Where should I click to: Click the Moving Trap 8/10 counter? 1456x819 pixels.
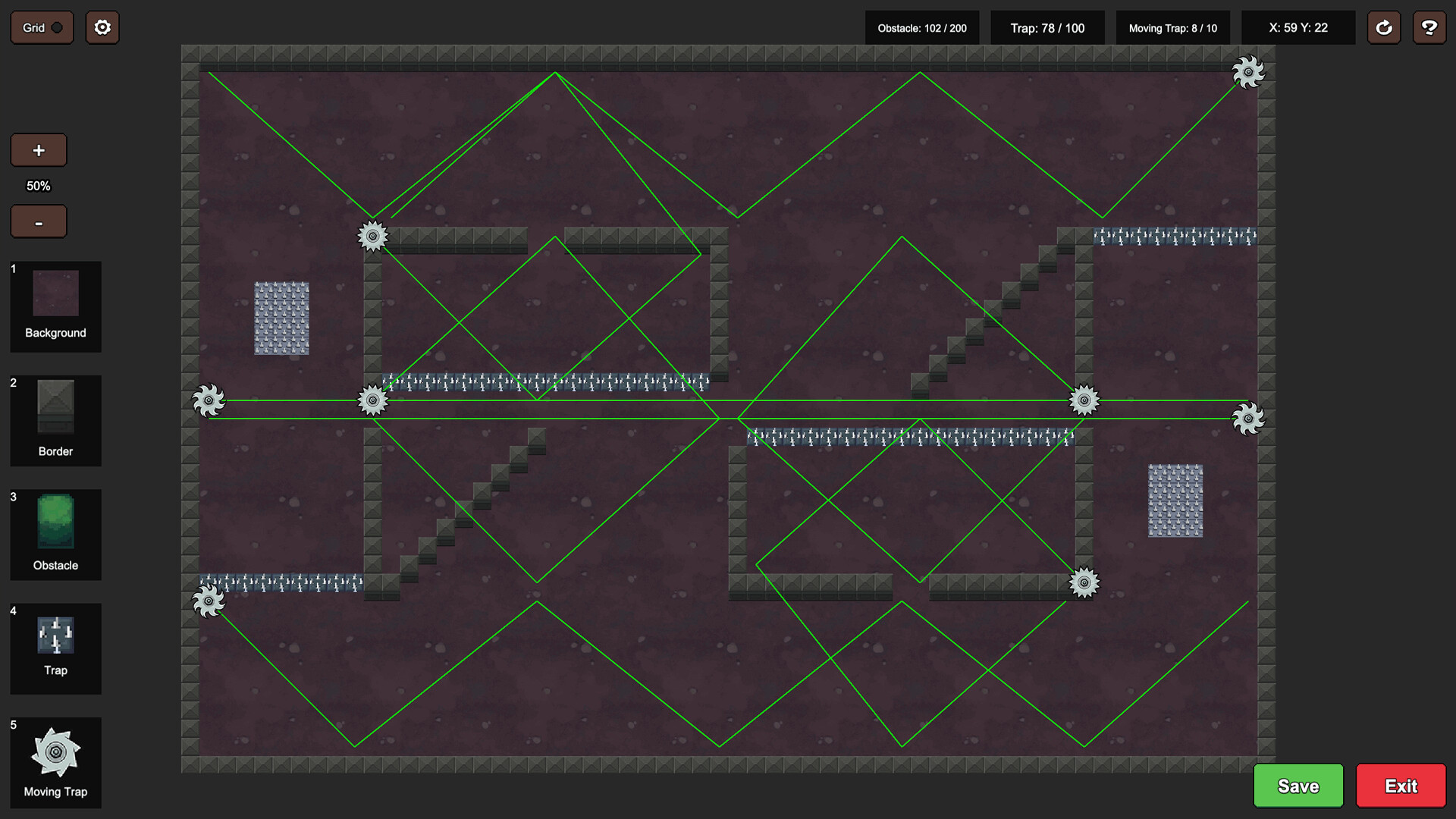click(1172, 27)
